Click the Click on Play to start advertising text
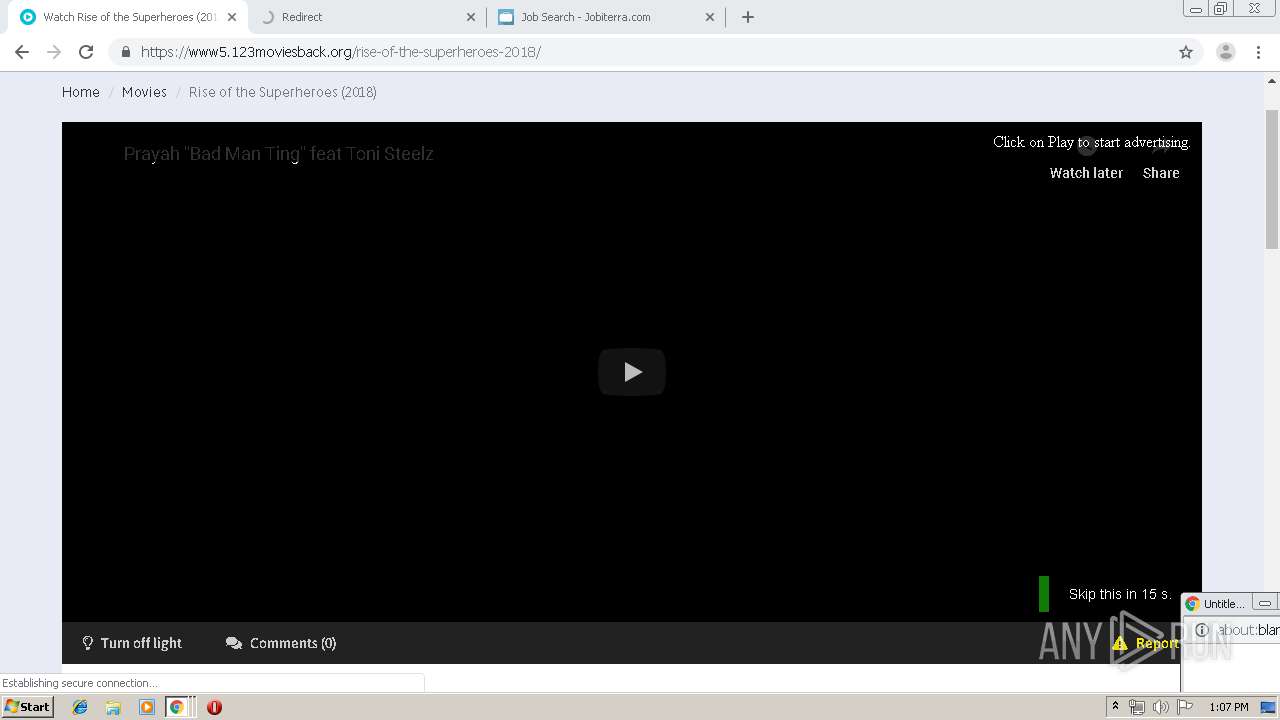 click(x=1091, y=142)
